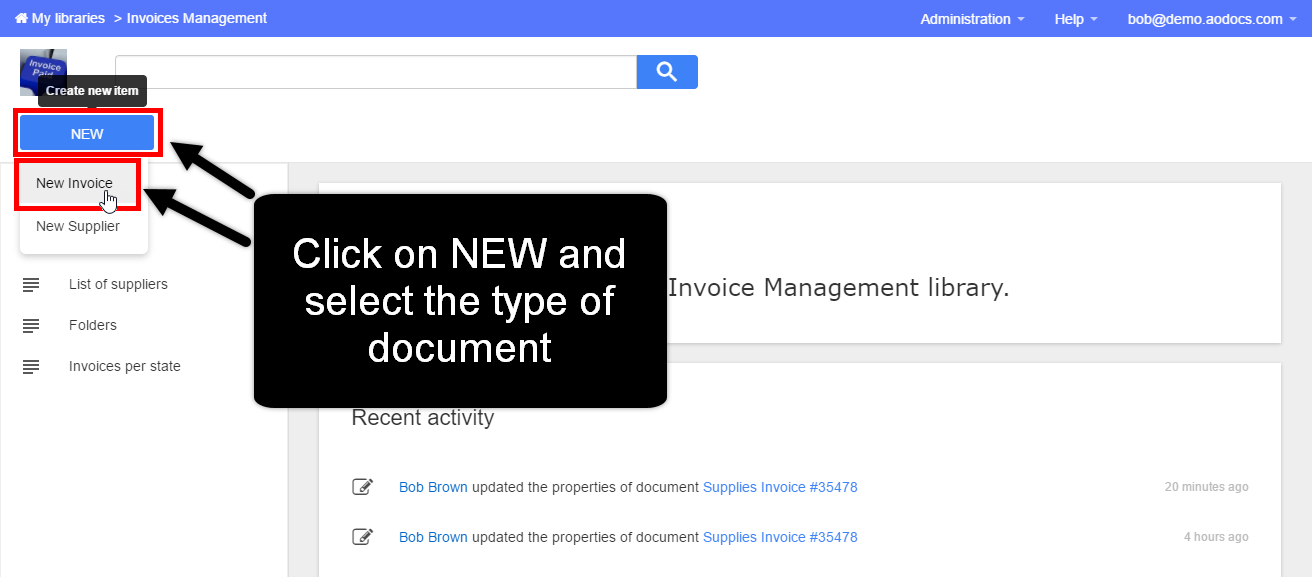The width and height of the screenshot is (1312, 577).
Task: Open Supplies Invoice #35478 from 4 hours ago
Action: (780, 537)
